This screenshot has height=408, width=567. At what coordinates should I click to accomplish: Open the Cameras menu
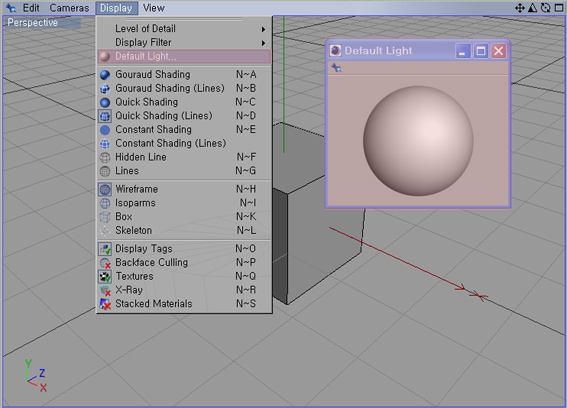(x=69, y=8)
